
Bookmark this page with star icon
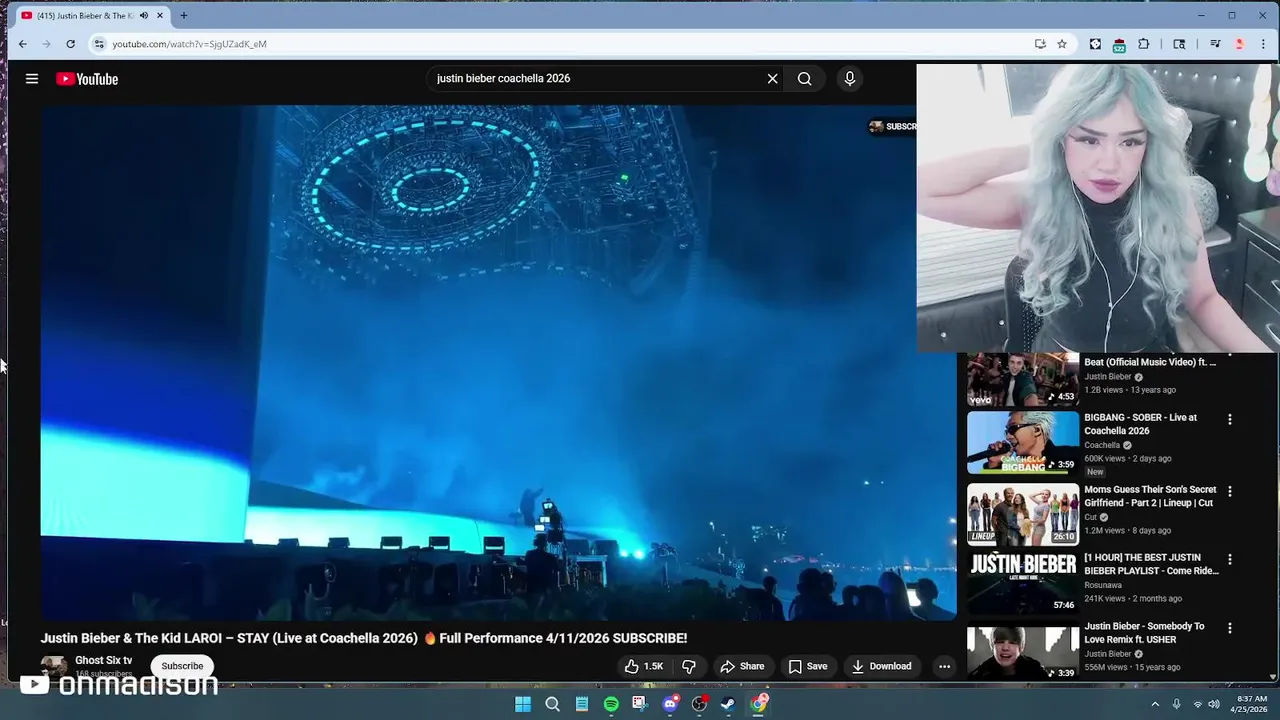1062,44
